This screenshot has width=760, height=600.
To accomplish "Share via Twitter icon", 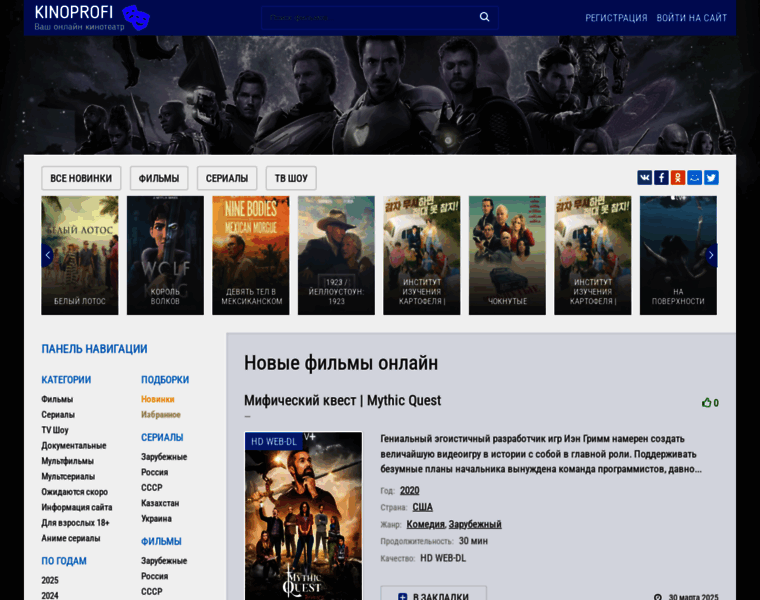I will [x=711, y=178].
